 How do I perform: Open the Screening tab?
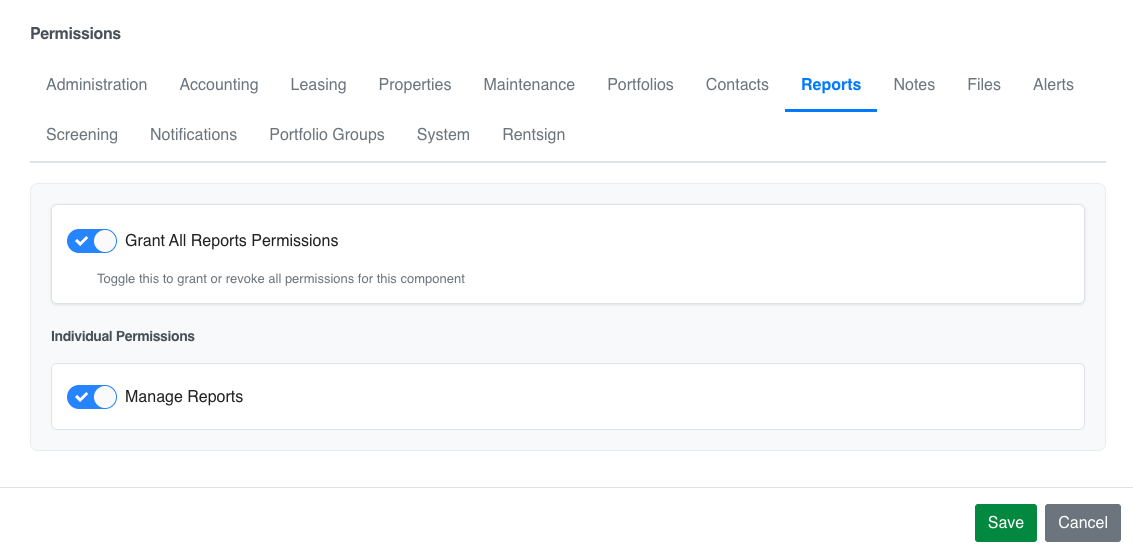point(82,135)
